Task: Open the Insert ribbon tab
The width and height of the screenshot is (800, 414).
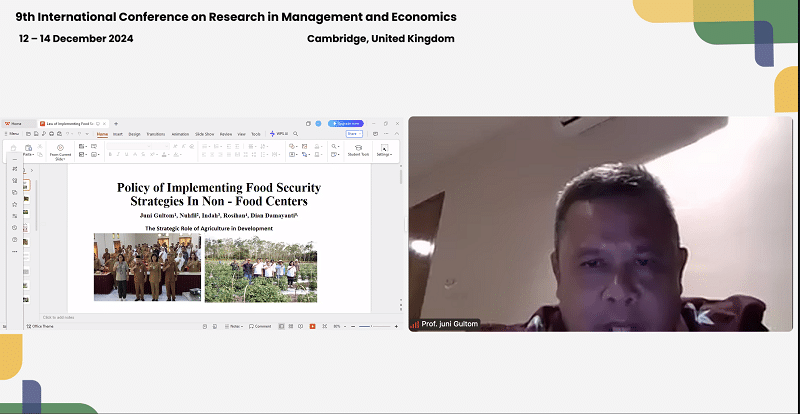Action: pos(117,133)
